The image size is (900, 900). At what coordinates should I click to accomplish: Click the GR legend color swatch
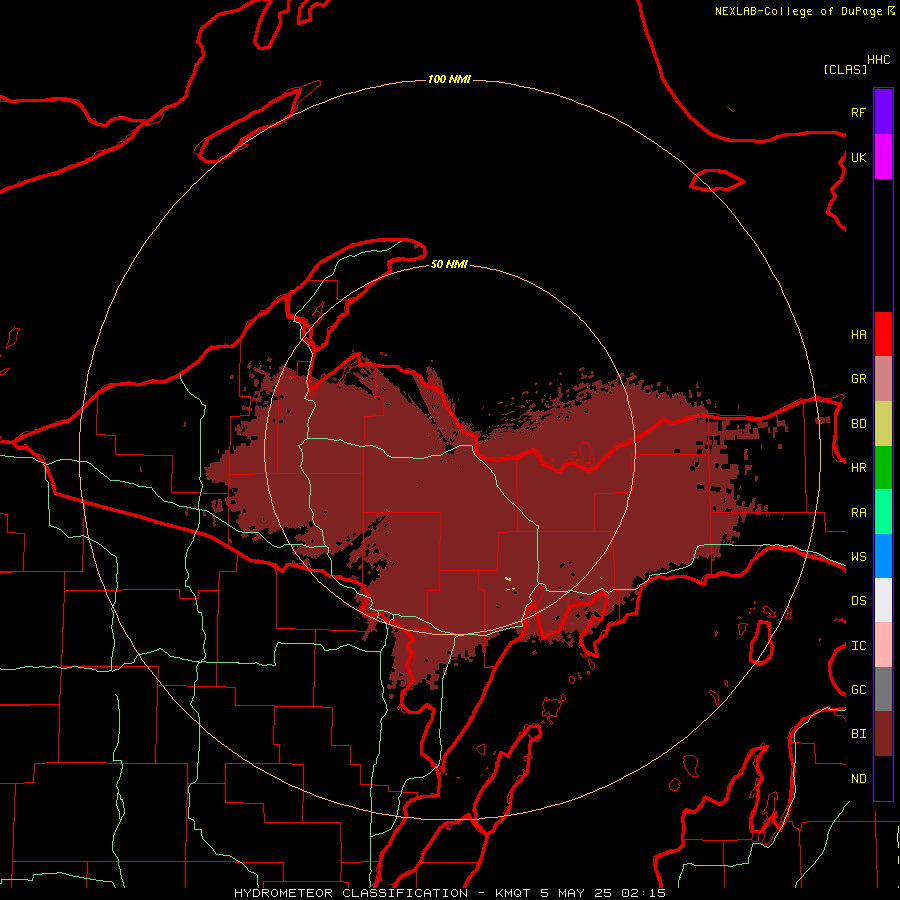coord(883,378)
